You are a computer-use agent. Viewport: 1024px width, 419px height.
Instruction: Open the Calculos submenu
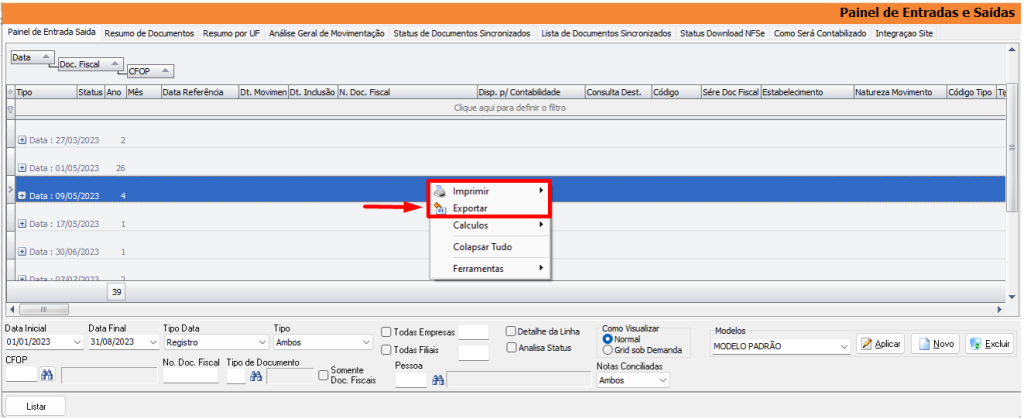(489, 225)
